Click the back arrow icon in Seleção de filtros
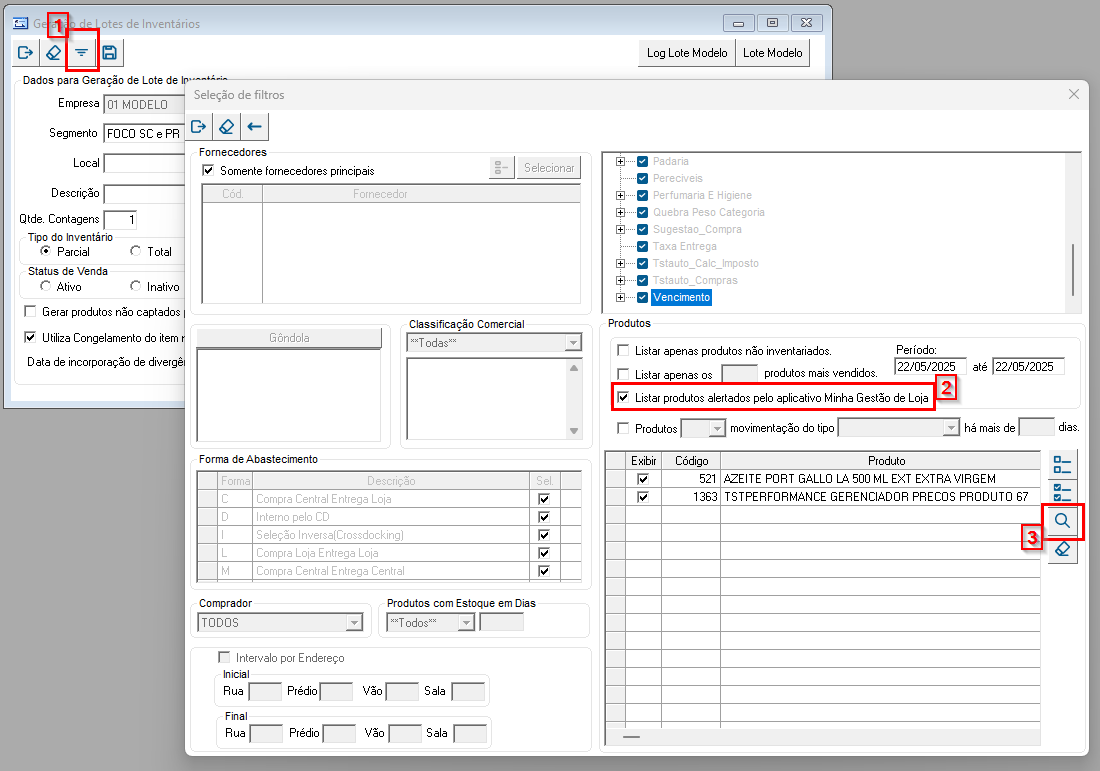The image size is (1100, 771). 255,127
